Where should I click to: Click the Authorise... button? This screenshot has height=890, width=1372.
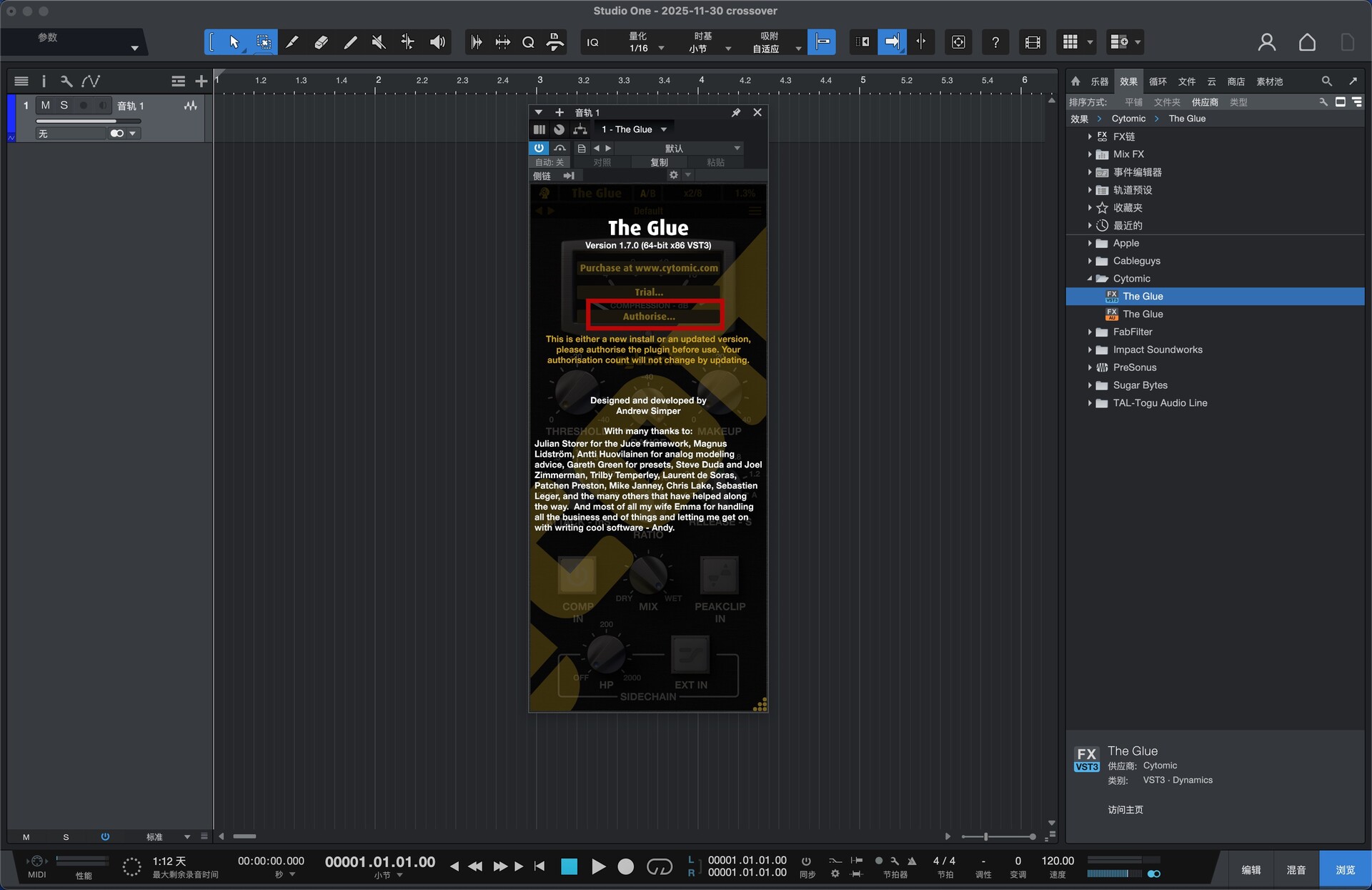[649, 316]
